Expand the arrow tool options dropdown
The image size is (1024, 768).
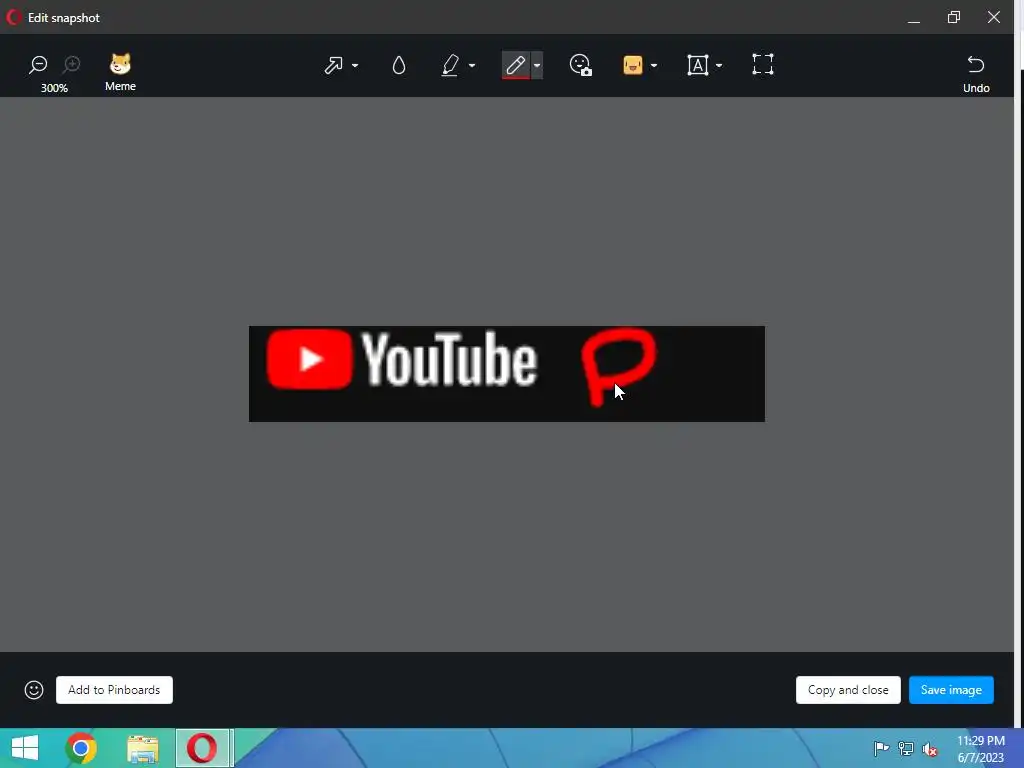(x=355, y=65)
